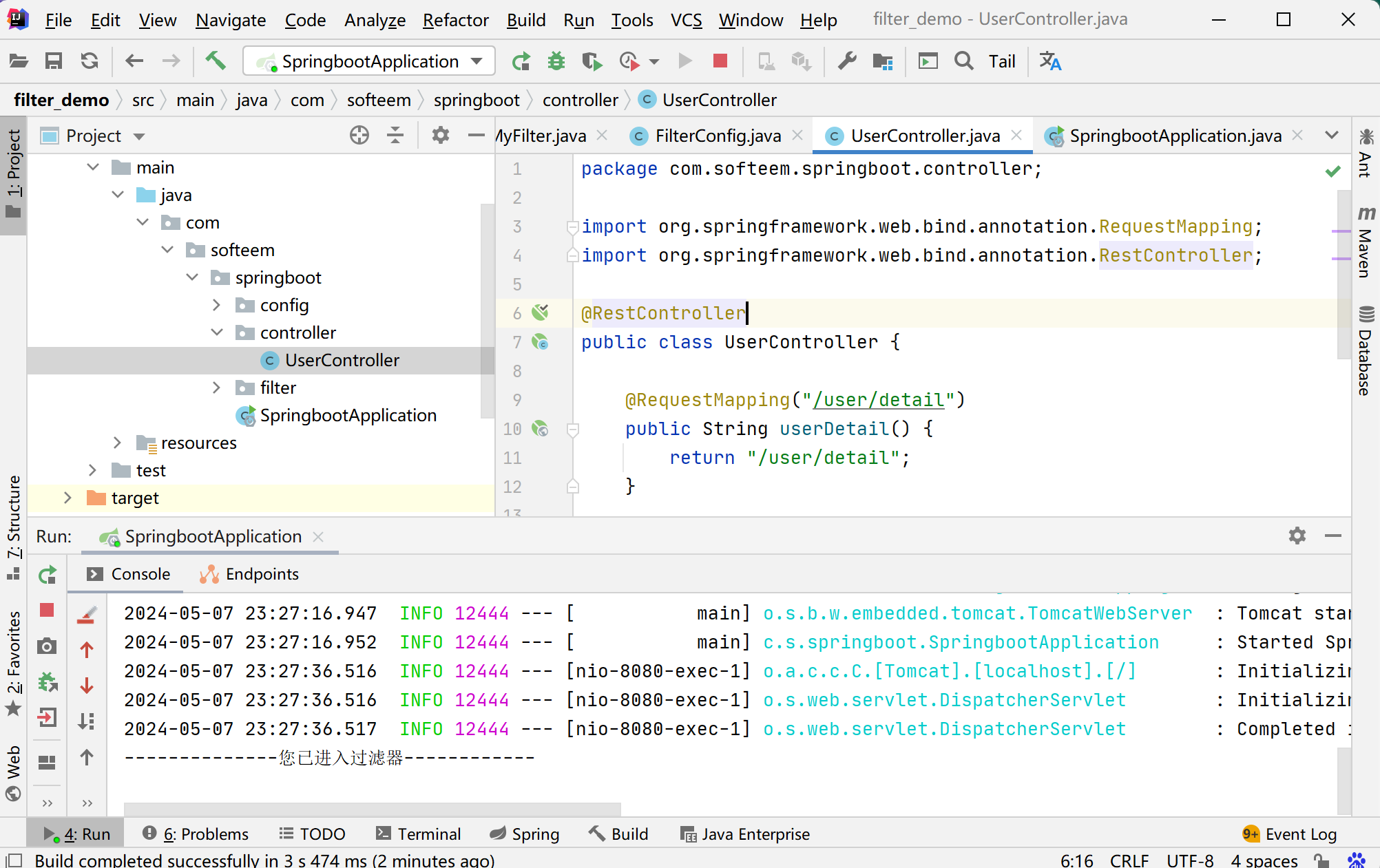Switch to the FilterConfig.java tab
This screenshot has height=868, width=1380.
pyautogui.click(x=717, y=136)
